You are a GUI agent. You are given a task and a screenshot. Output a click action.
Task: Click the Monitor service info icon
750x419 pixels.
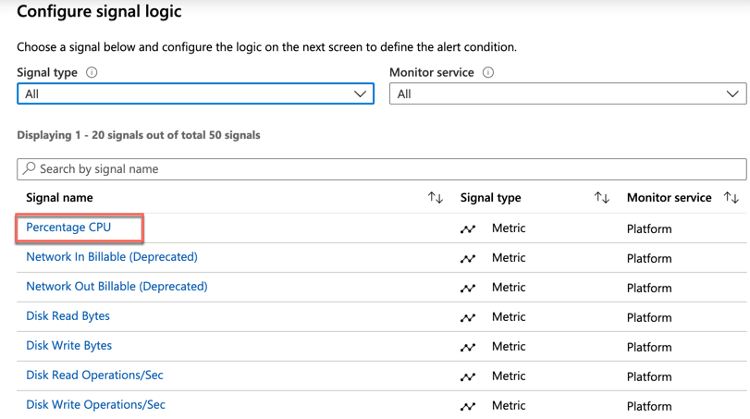pyautogui.click(x=487, y=73)
